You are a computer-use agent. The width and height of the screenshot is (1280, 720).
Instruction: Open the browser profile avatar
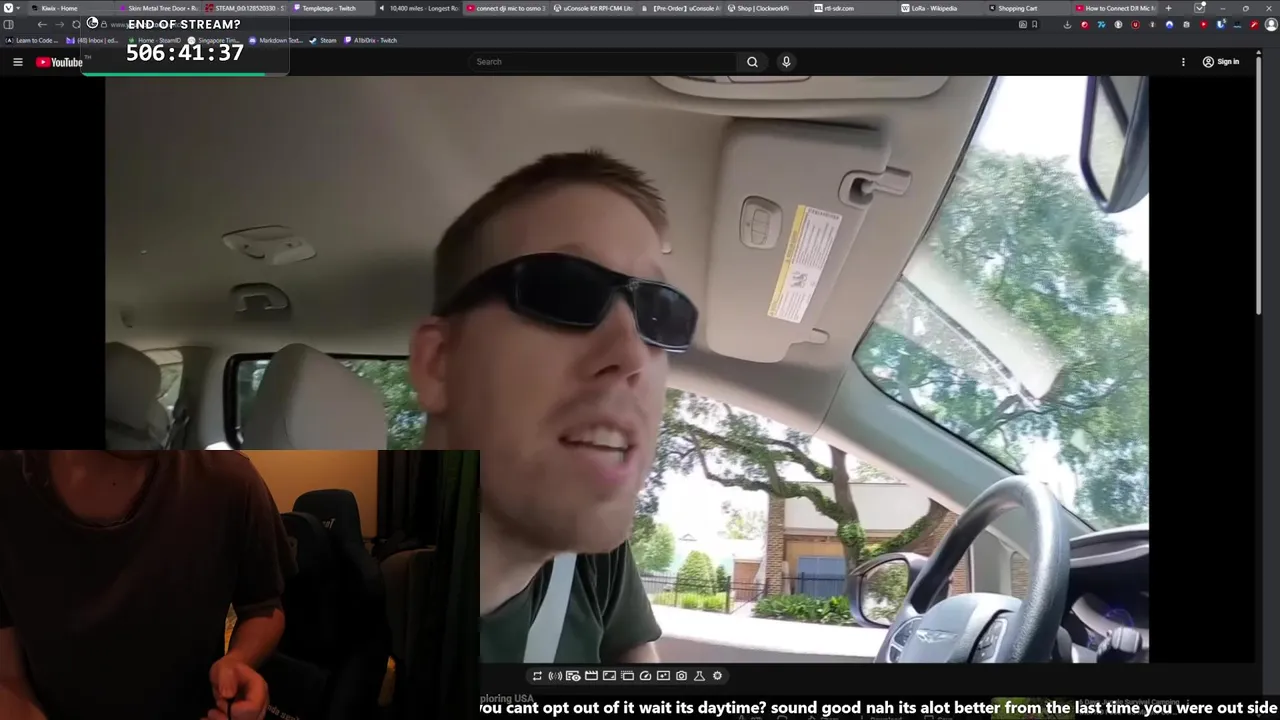tap(1271, 24)
